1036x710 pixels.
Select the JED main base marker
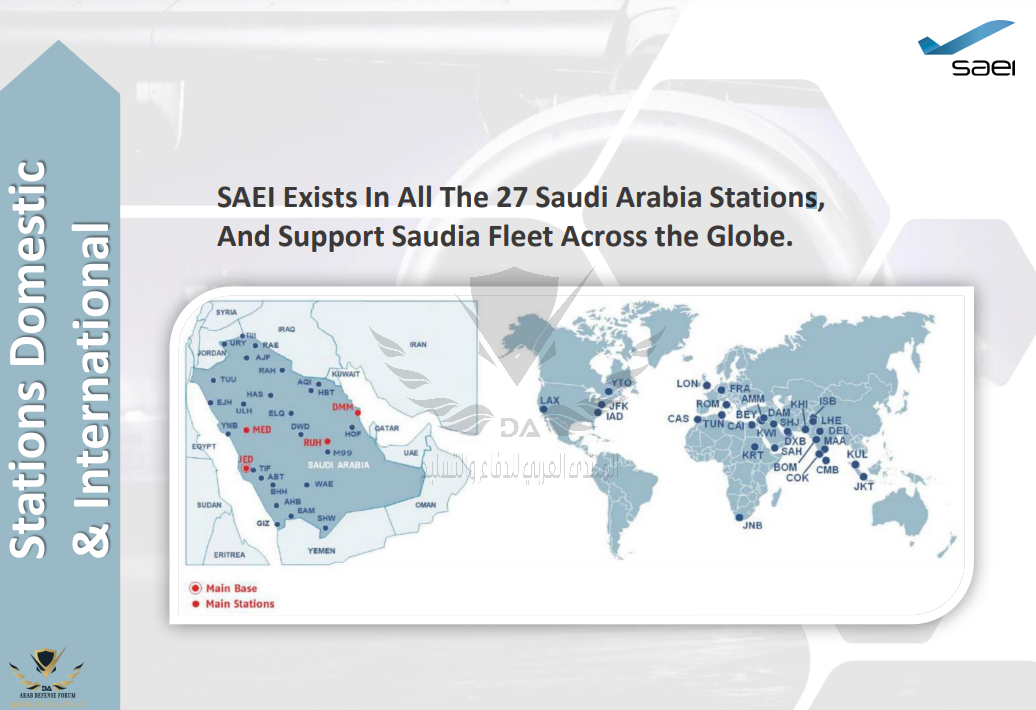pos(247,467)
